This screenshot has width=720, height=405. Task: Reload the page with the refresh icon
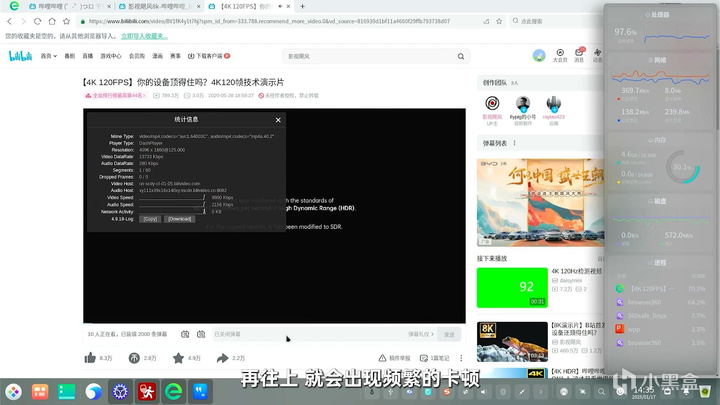tap(38, 21)
